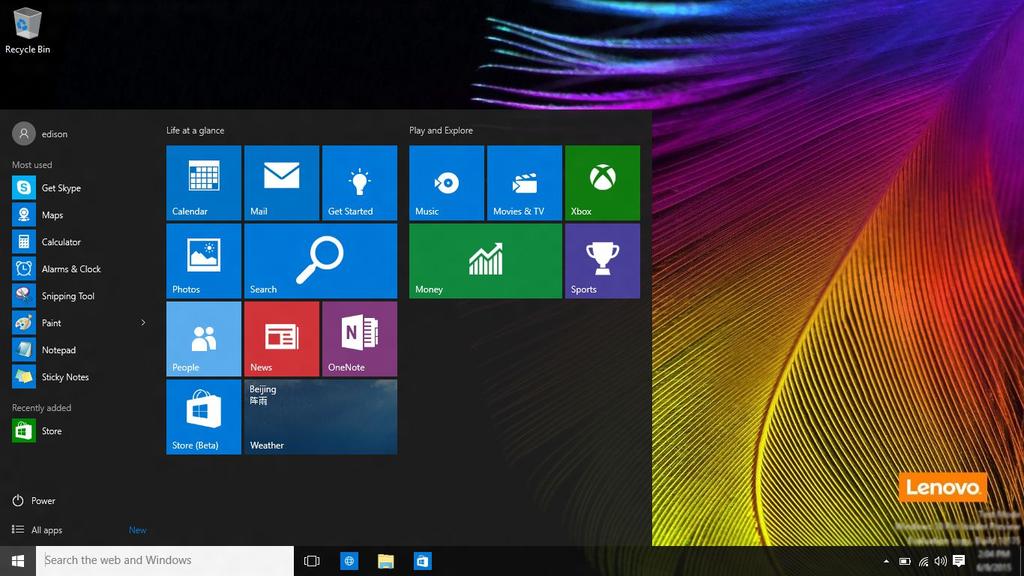
Task: Launch Get Skype from Most used
Action: coord(79,188)
